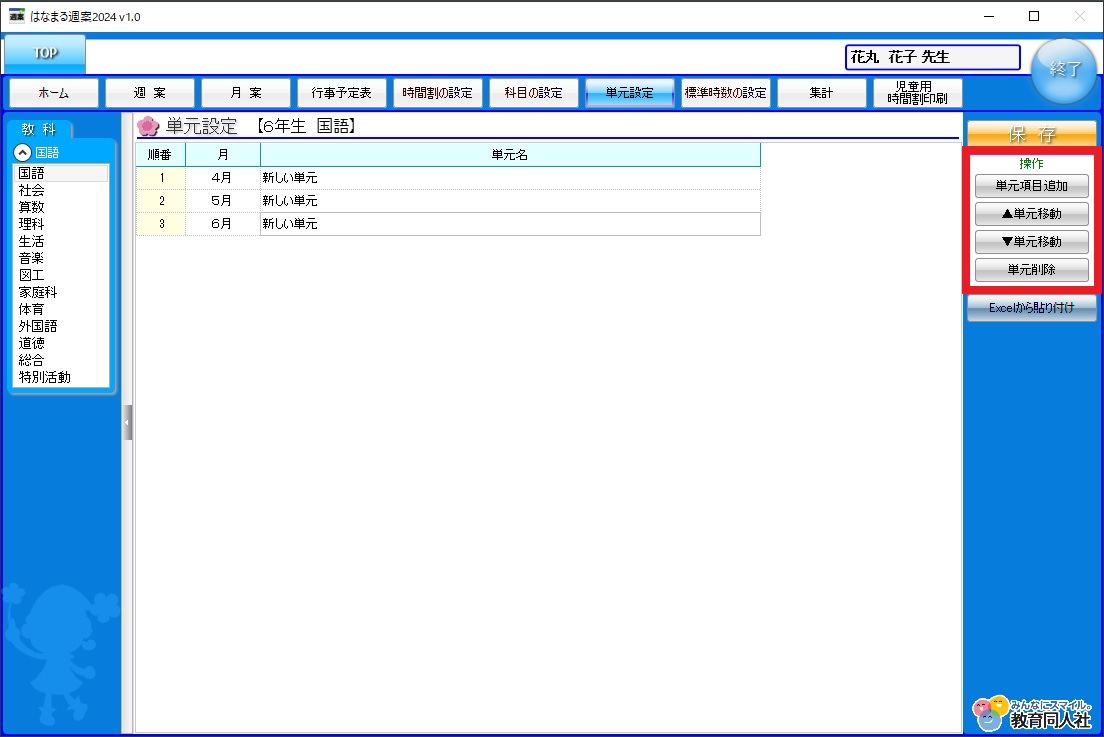1104x737 pixels.
Task: Click the 順番 column header
Action: coord(161,155)
